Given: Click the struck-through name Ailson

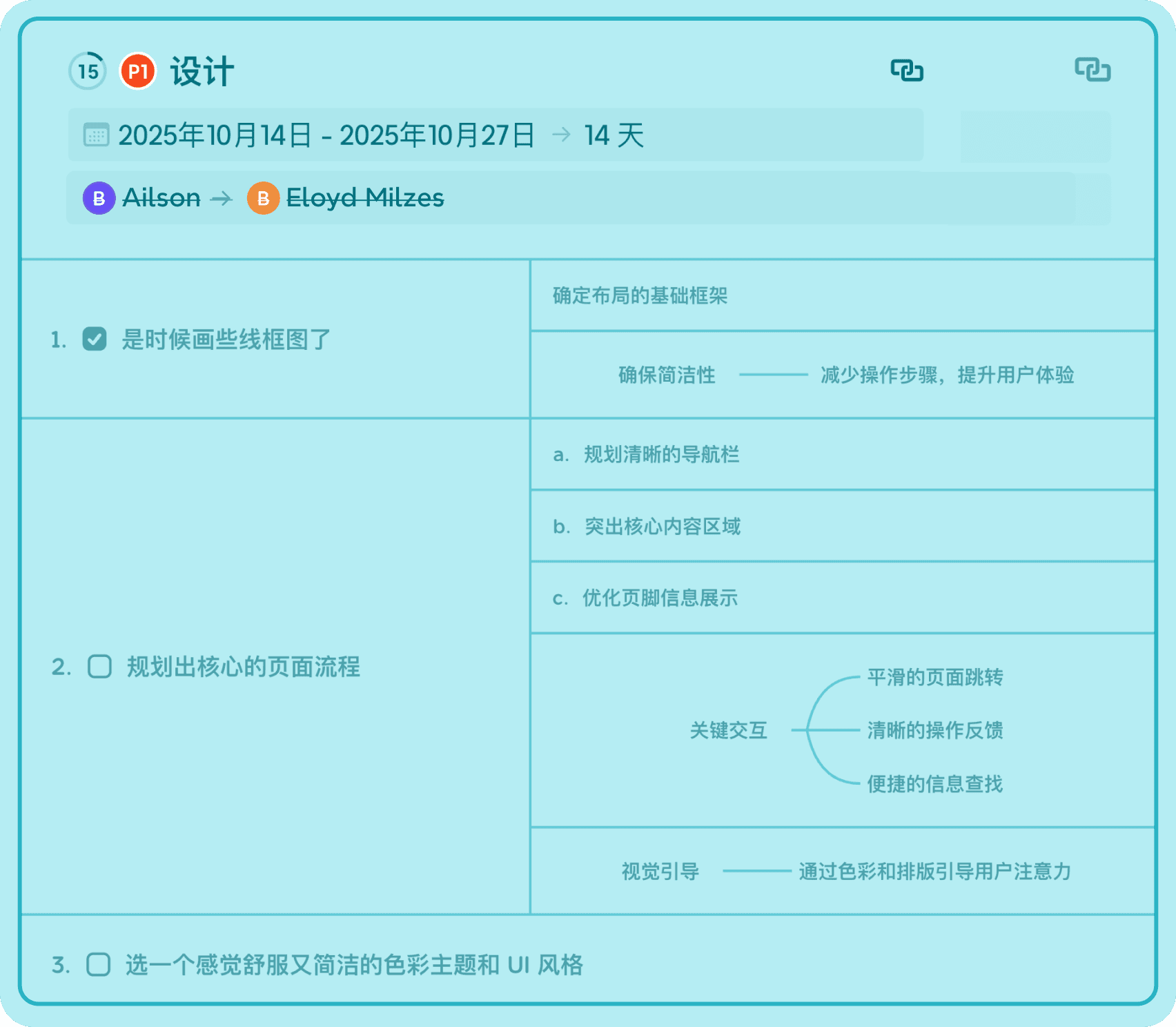Looking at the screenshot, I should (x=161, y=198).
